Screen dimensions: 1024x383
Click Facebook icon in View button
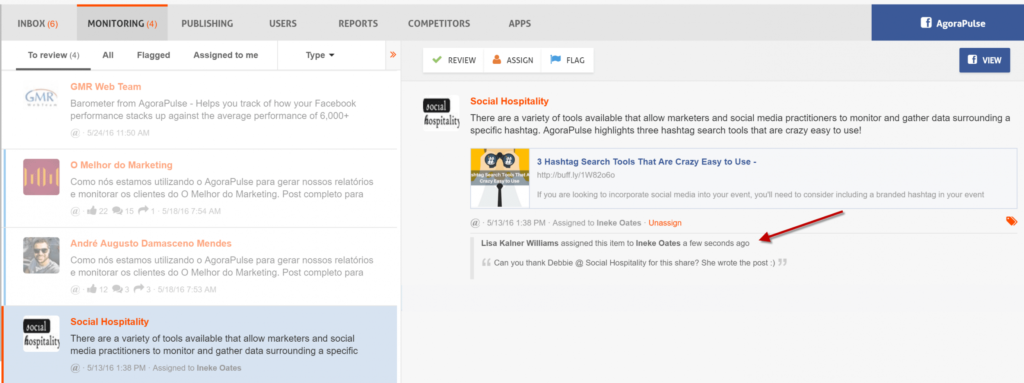point(972,60)
